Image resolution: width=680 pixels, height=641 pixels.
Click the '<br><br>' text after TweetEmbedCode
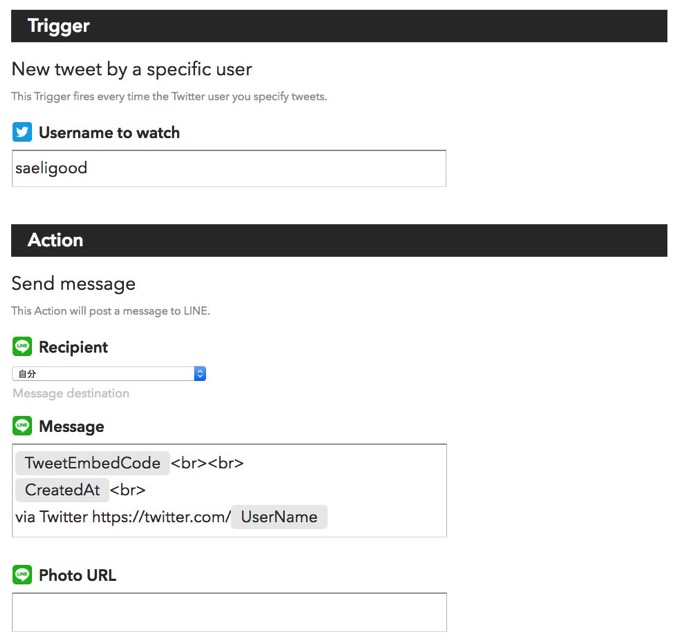point(207,463)
